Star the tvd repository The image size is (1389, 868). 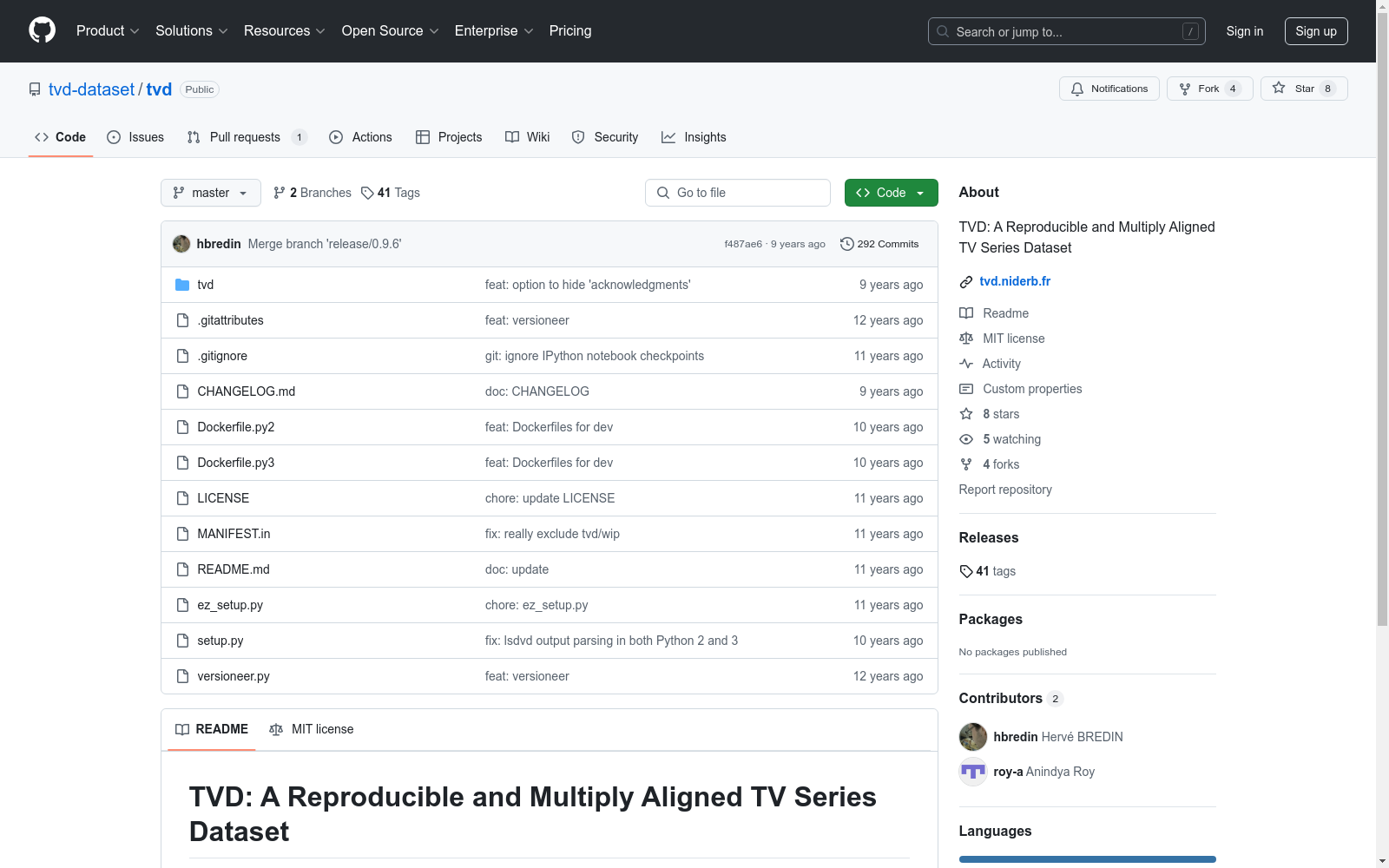pos(1304,89)
